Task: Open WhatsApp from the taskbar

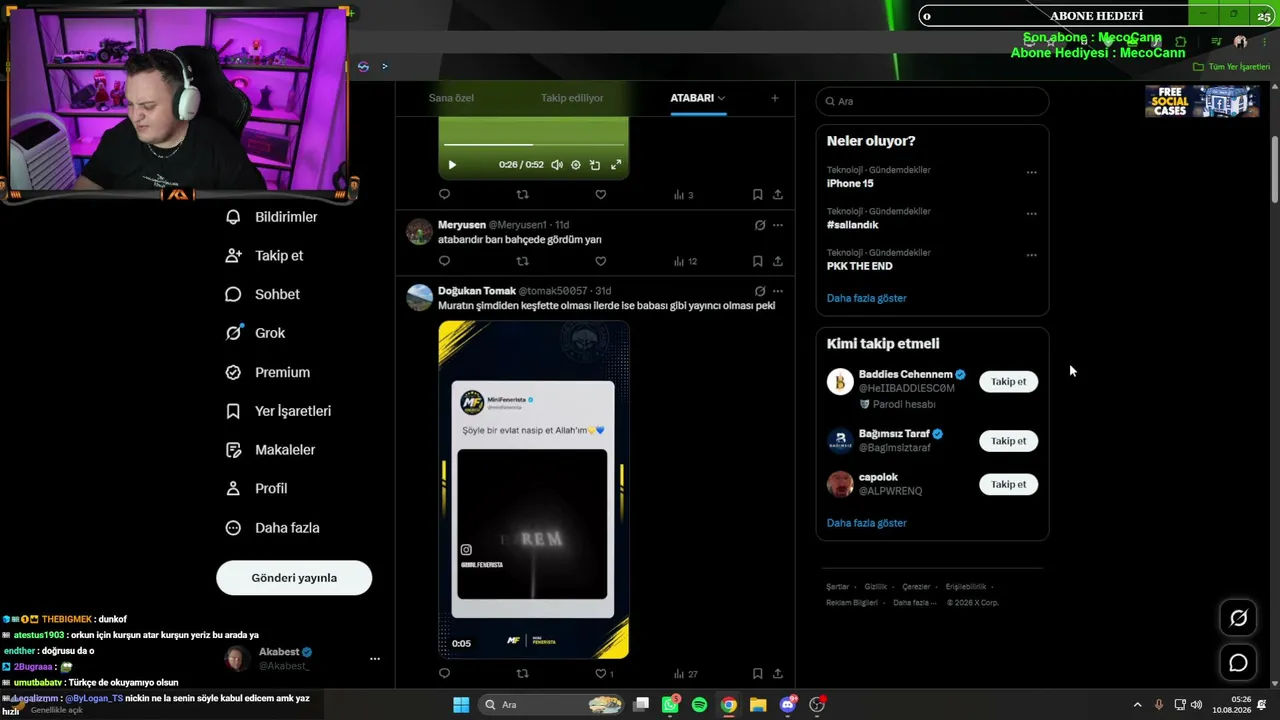Action: [671, 705]
